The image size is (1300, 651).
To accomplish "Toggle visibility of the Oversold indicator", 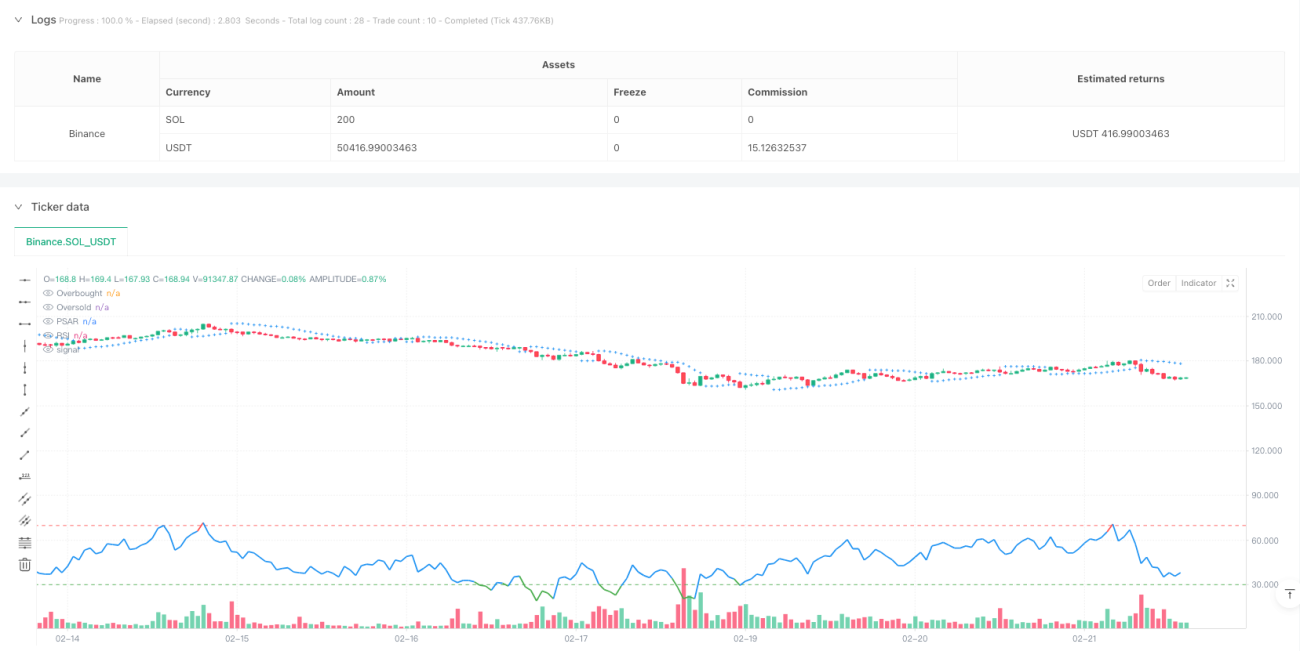I will [48, 307].
